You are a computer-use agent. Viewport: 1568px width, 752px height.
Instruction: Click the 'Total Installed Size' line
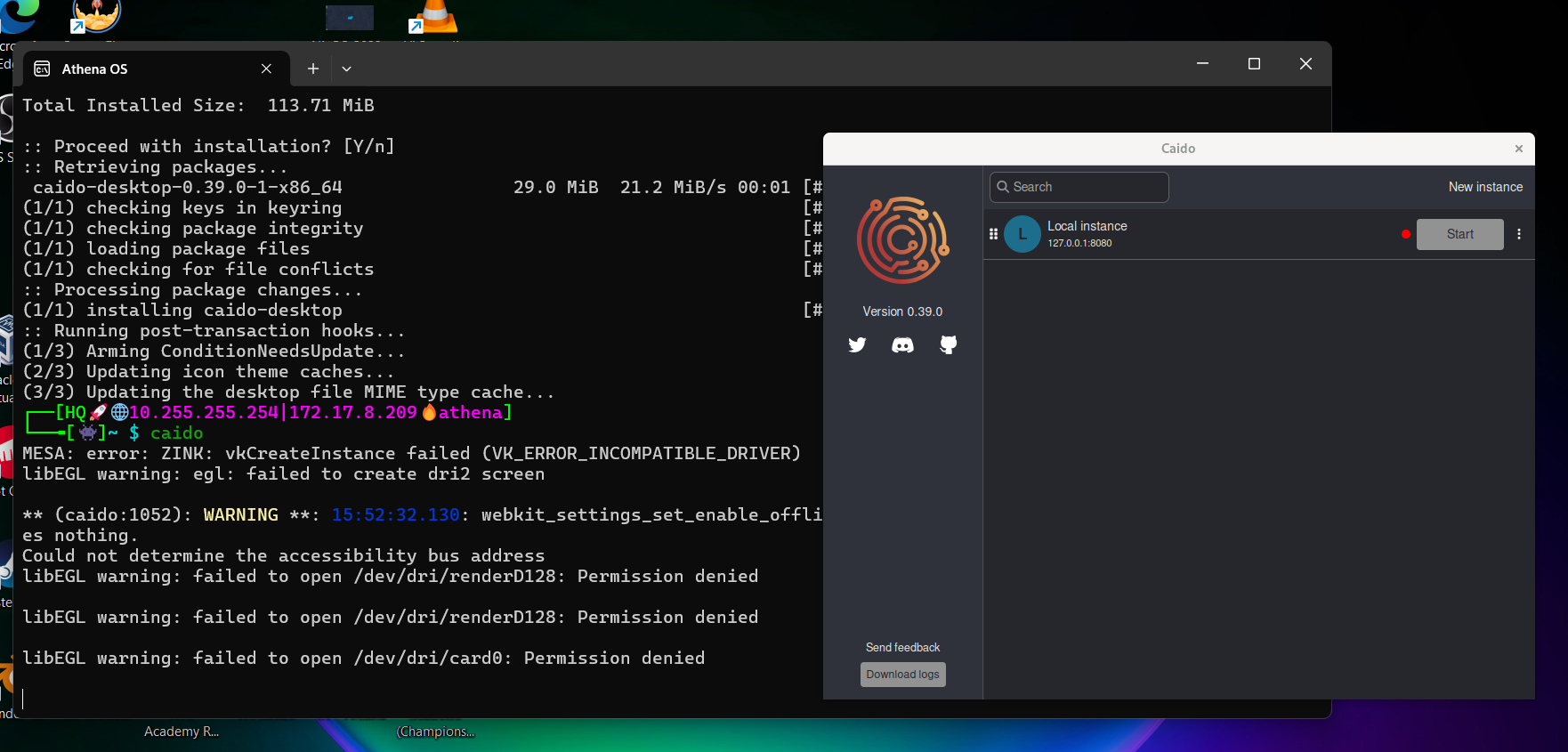198,106
